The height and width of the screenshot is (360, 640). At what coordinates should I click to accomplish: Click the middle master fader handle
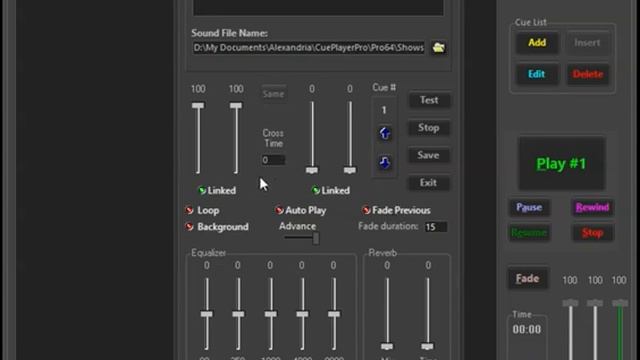pyautogui.click(x=595, y=303)
